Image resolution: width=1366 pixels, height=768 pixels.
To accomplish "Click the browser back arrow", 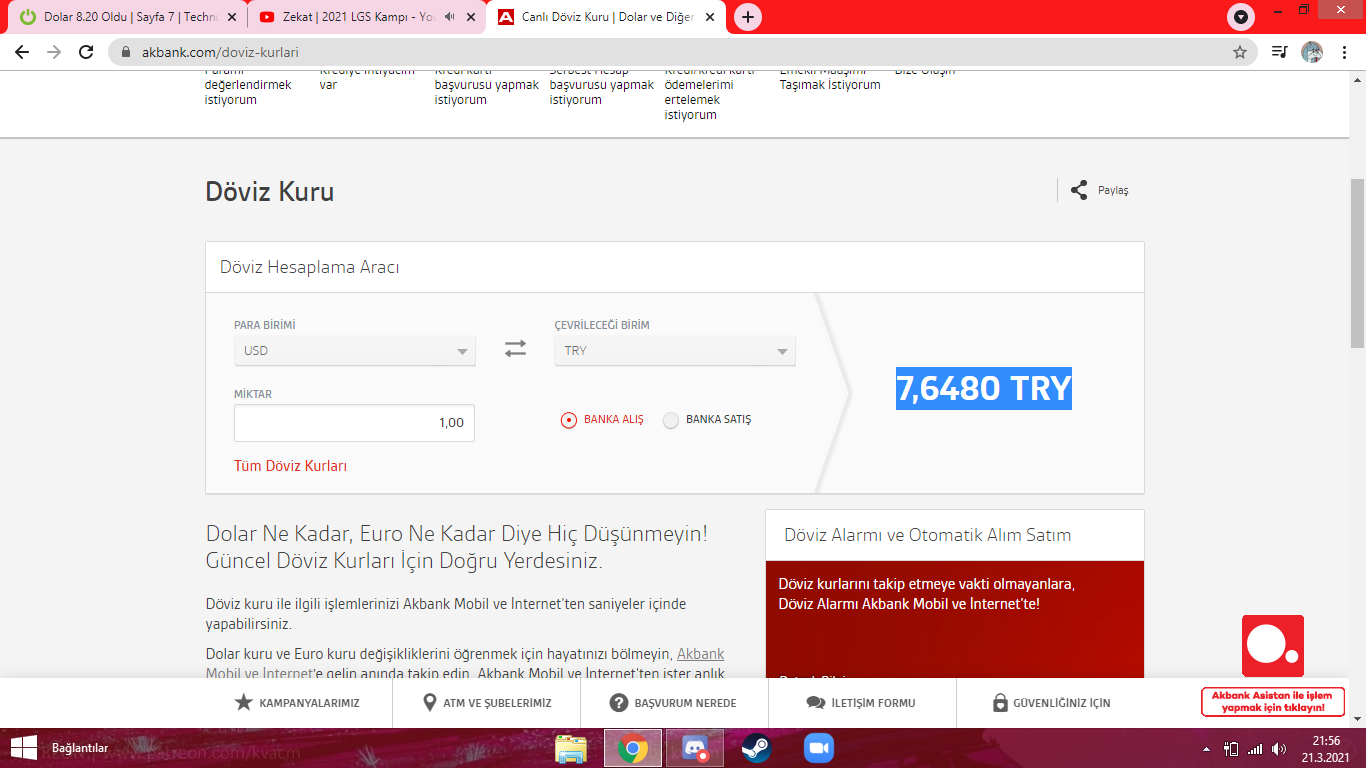I will point(22,52).
